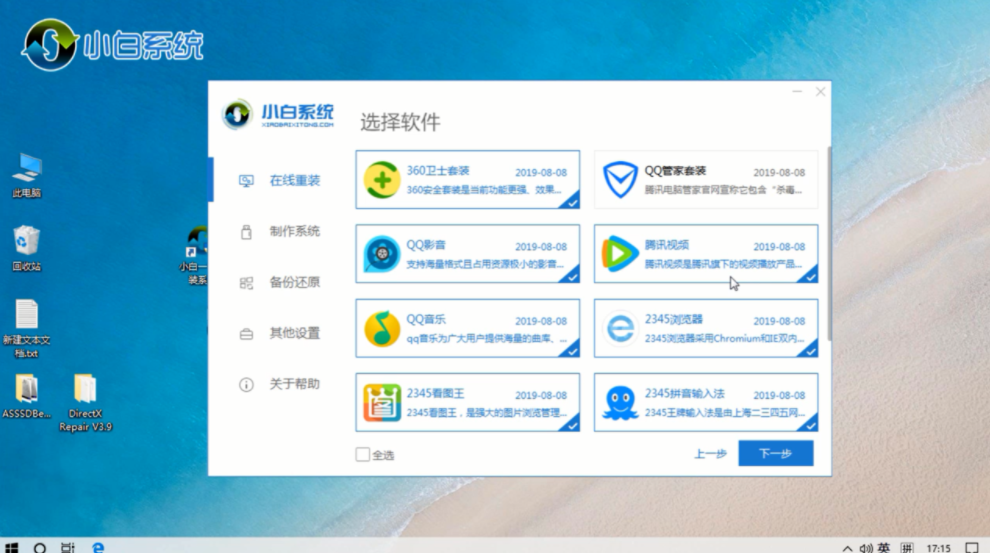Click the 小白系统 logo in dialog sidebar
This screenshot has height=553, width=990.
coord(278,115)
